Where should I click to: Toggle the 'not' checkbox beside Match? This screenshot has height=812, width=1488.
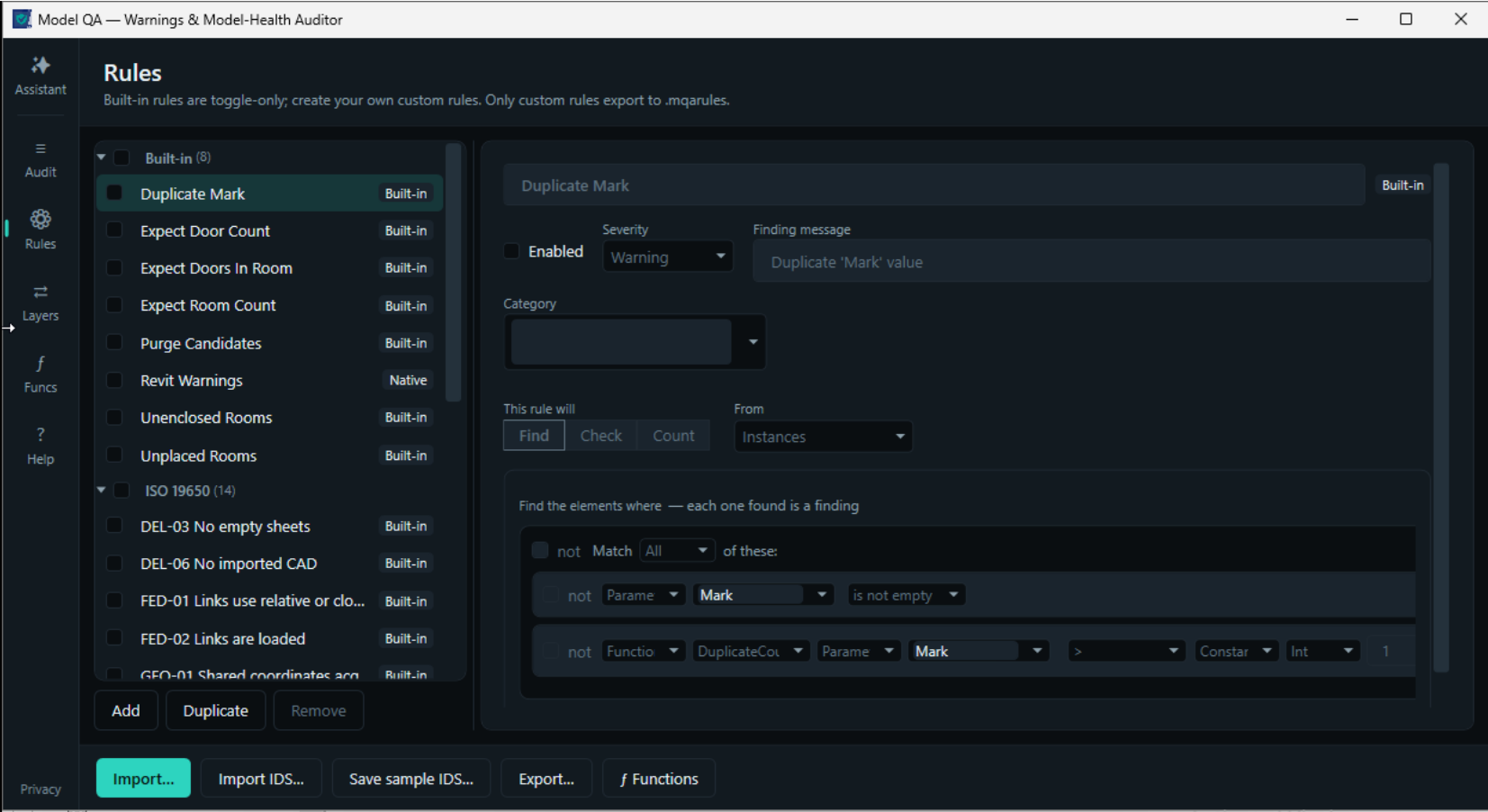540,550
